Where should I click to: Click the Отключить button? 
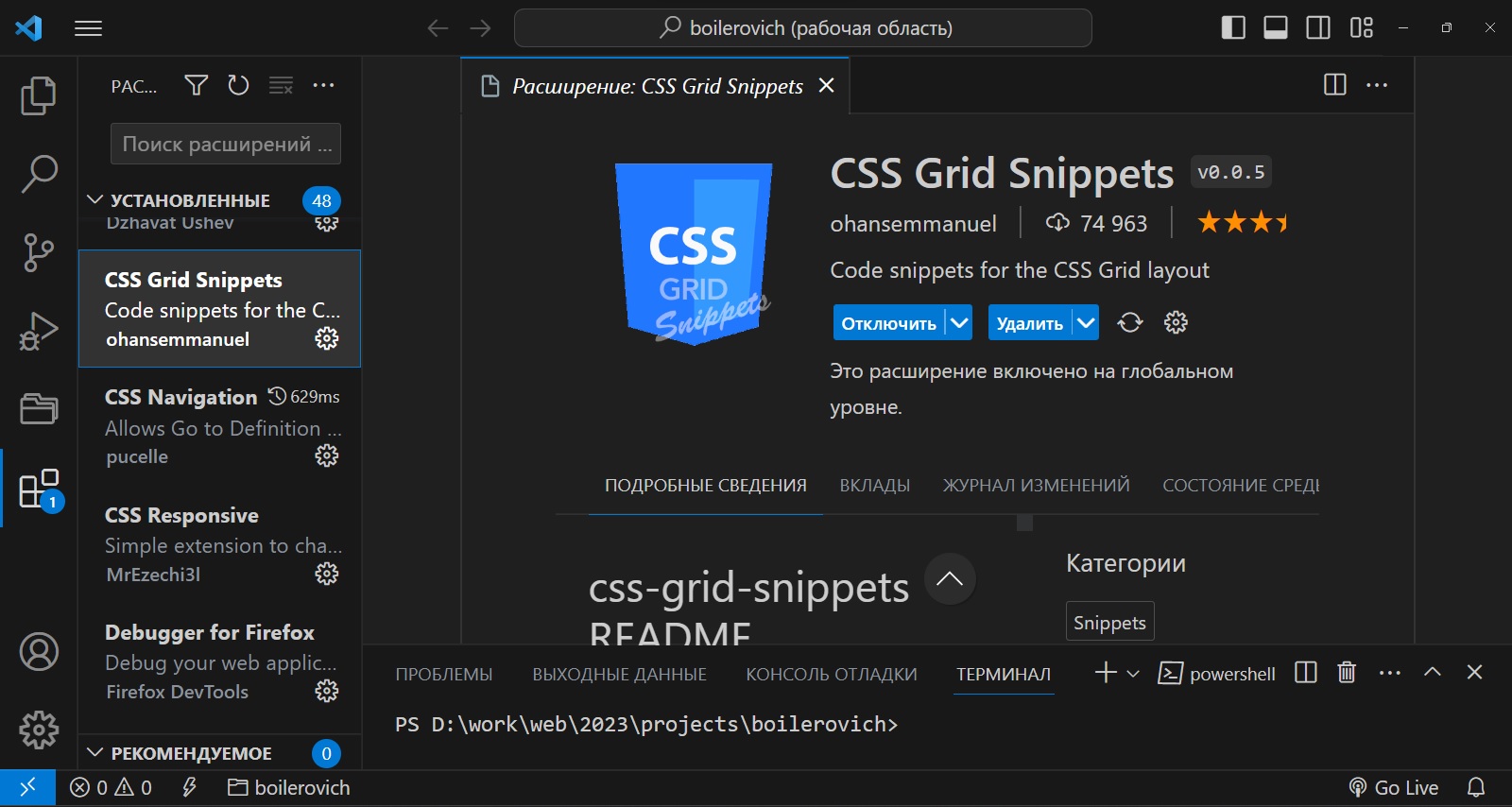tap(888, 322)
